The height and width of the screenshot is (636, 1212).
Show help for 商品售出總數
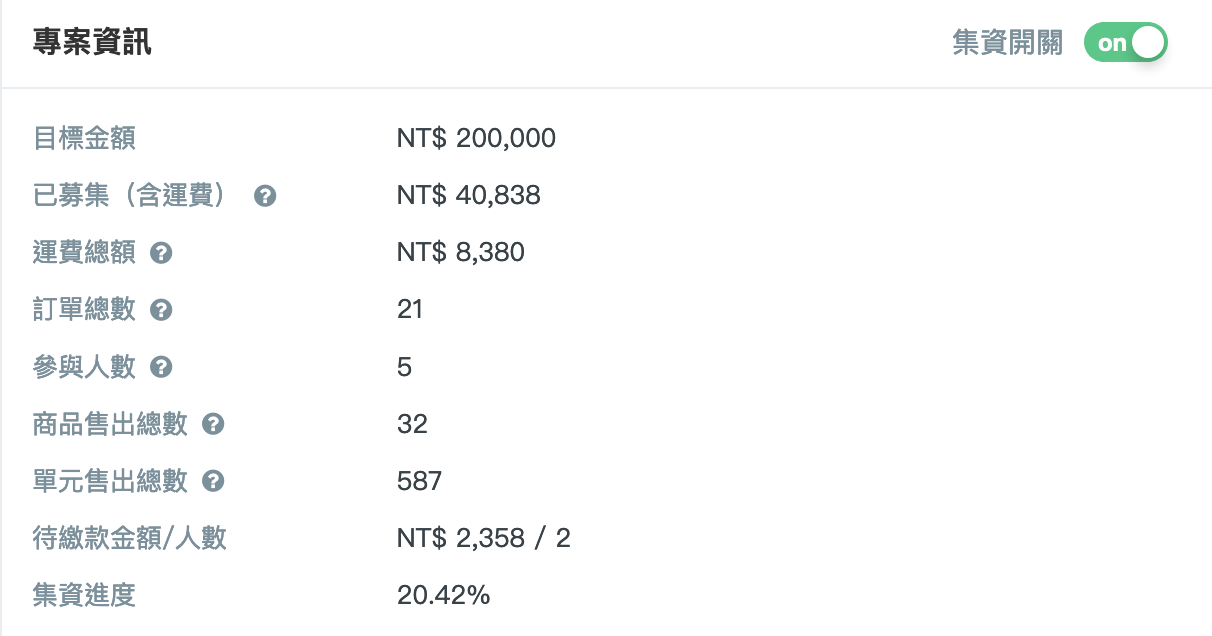click(213, 425)
